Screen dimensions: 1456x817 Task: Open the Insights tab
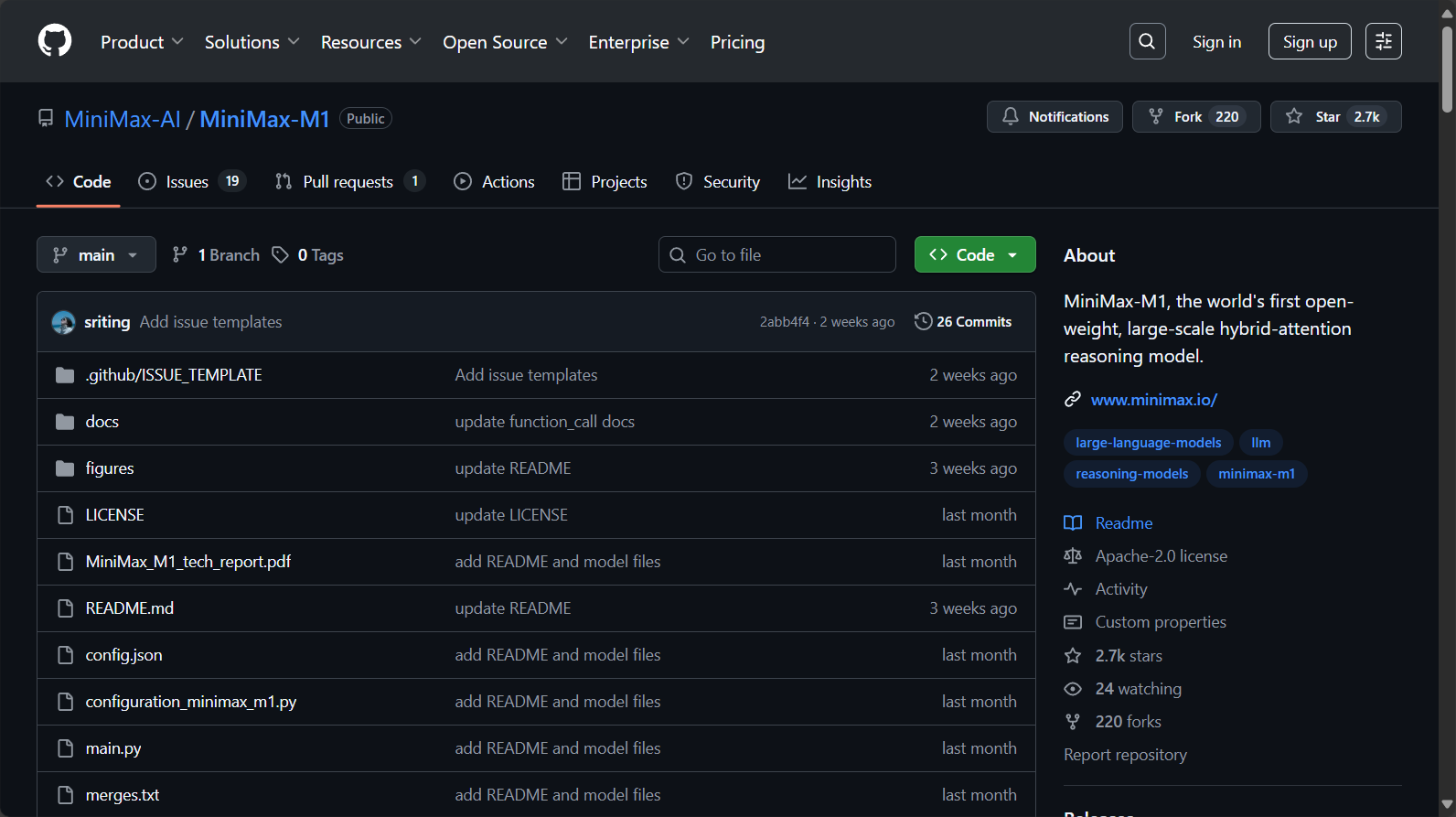(x=830, y=182)
